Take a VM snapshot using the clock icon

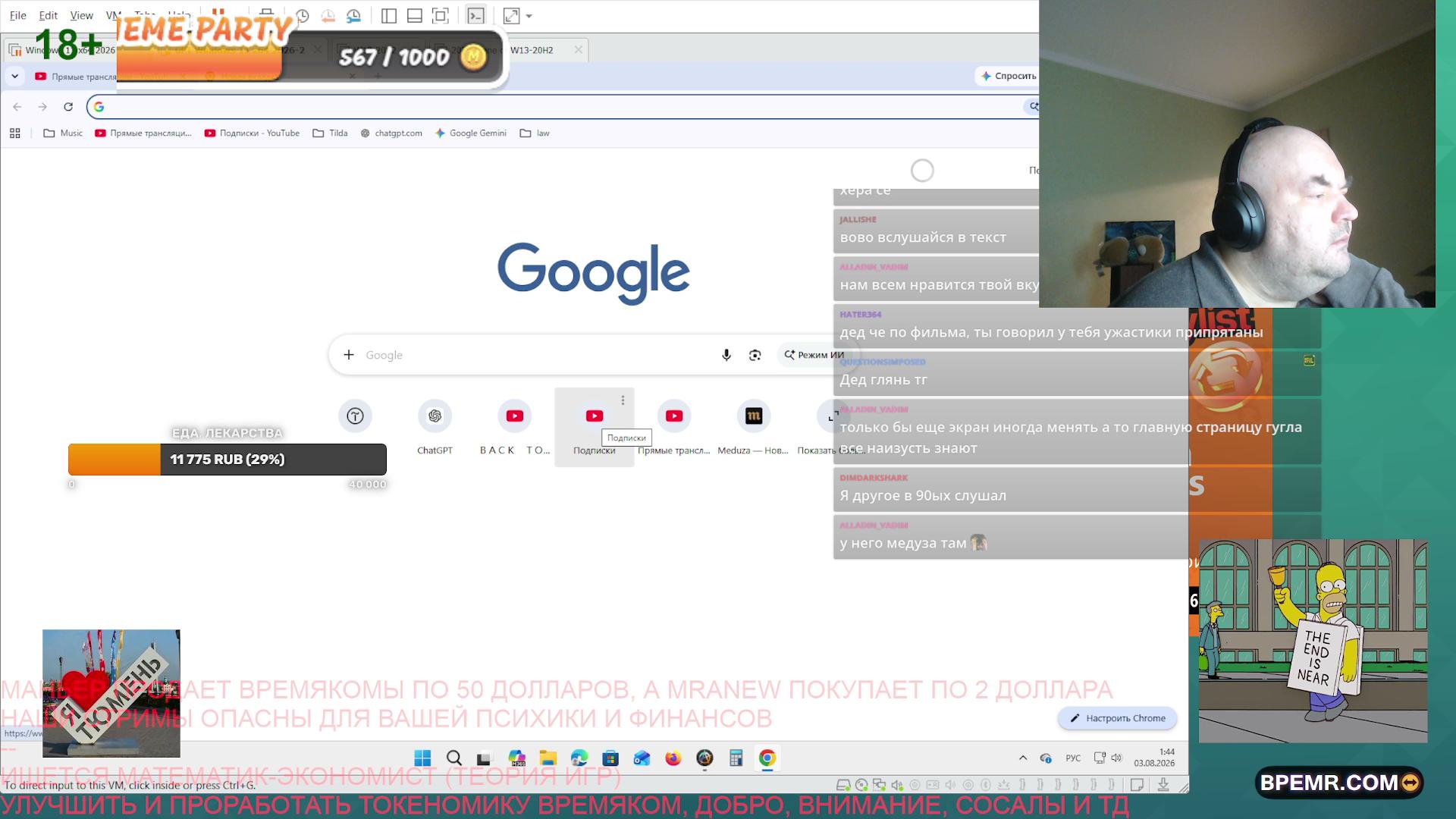pyautogui.click(x=302, y=15)
